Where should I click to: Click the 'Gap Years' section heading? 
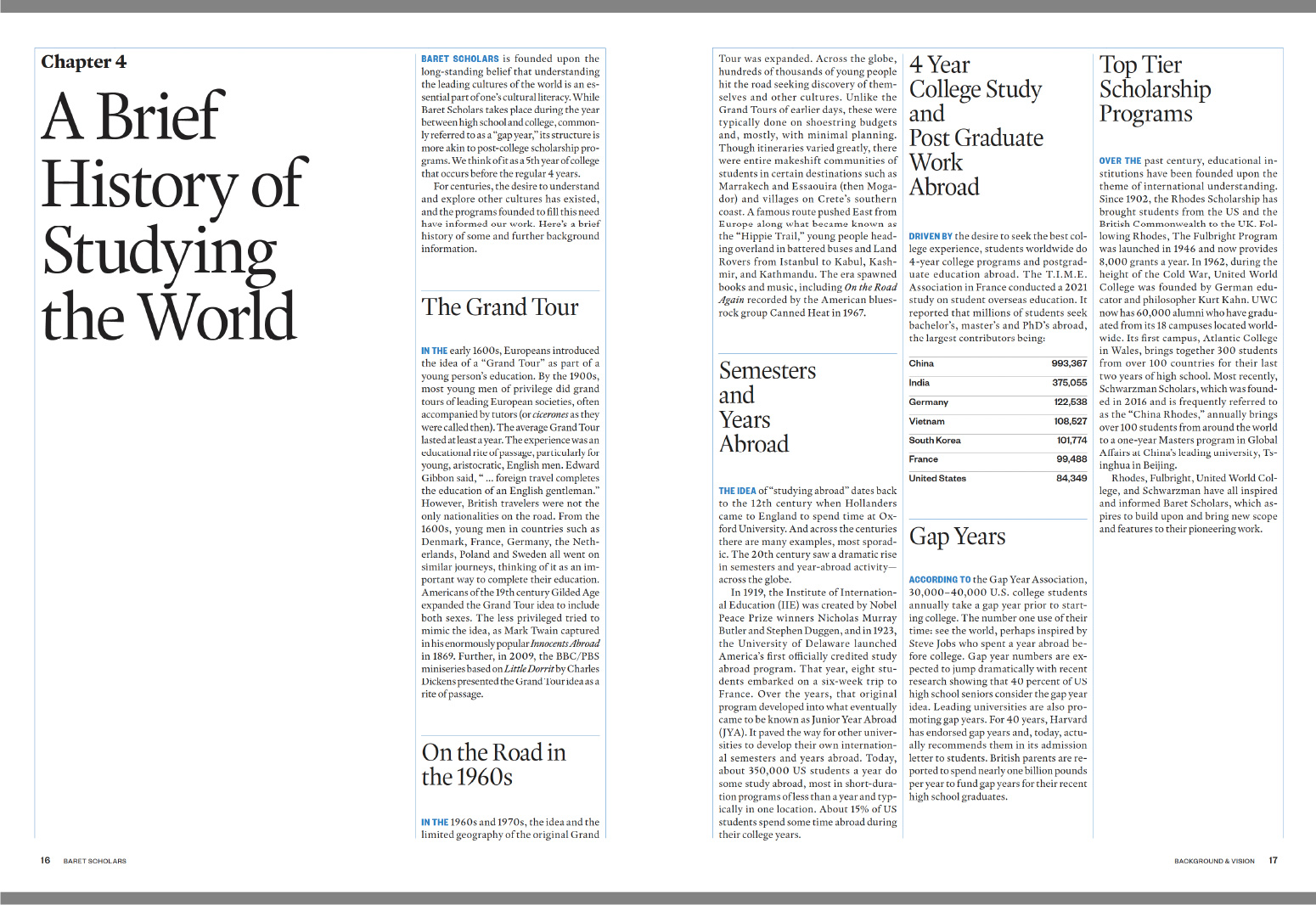pos(957,537)
